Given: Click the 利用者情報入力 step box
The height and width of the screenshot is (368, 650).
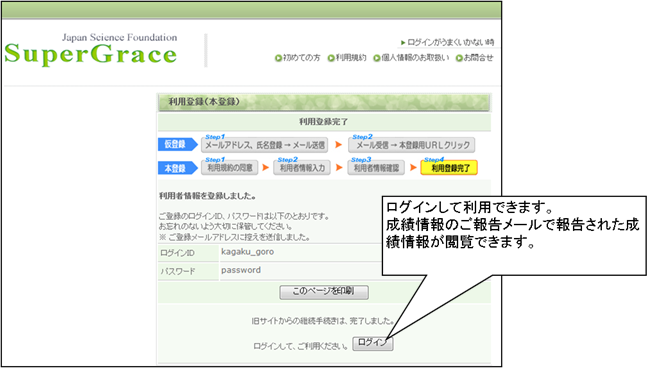Looking at the screenshot, I should tap(302, 168).
